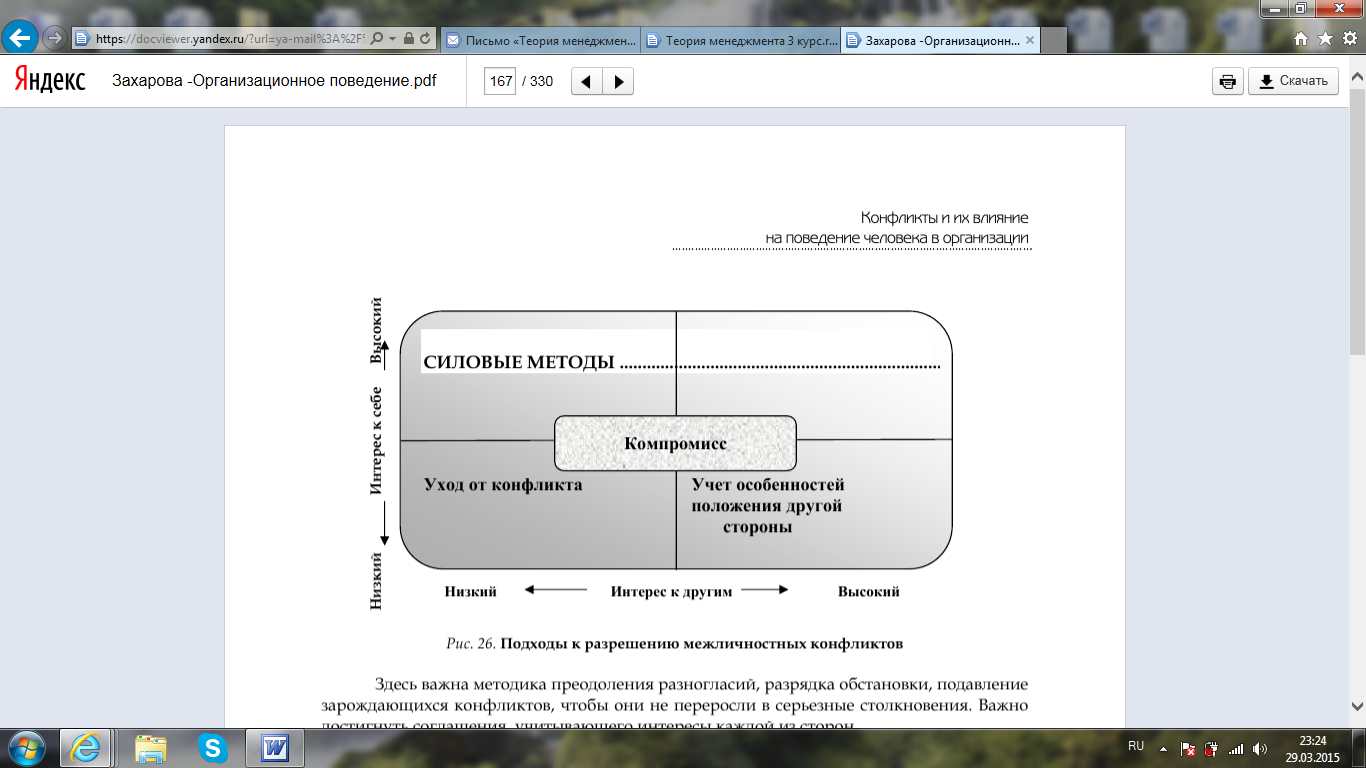Open the Windows Start menu
This screenshot has height=768, width=1366.
click(26, 747)
